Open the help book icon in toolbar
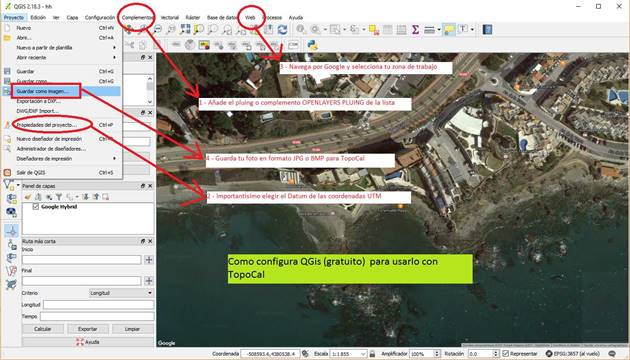 coord(487,29)
